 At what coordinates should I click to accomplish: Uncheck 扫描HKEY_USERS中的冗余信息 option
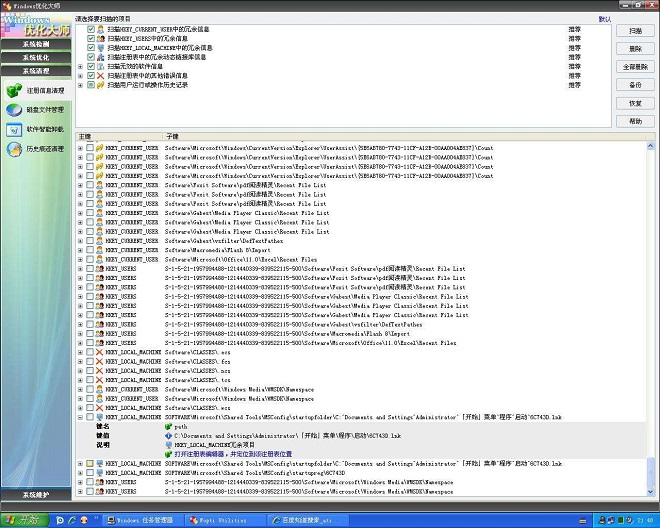(x=91, y=38)
